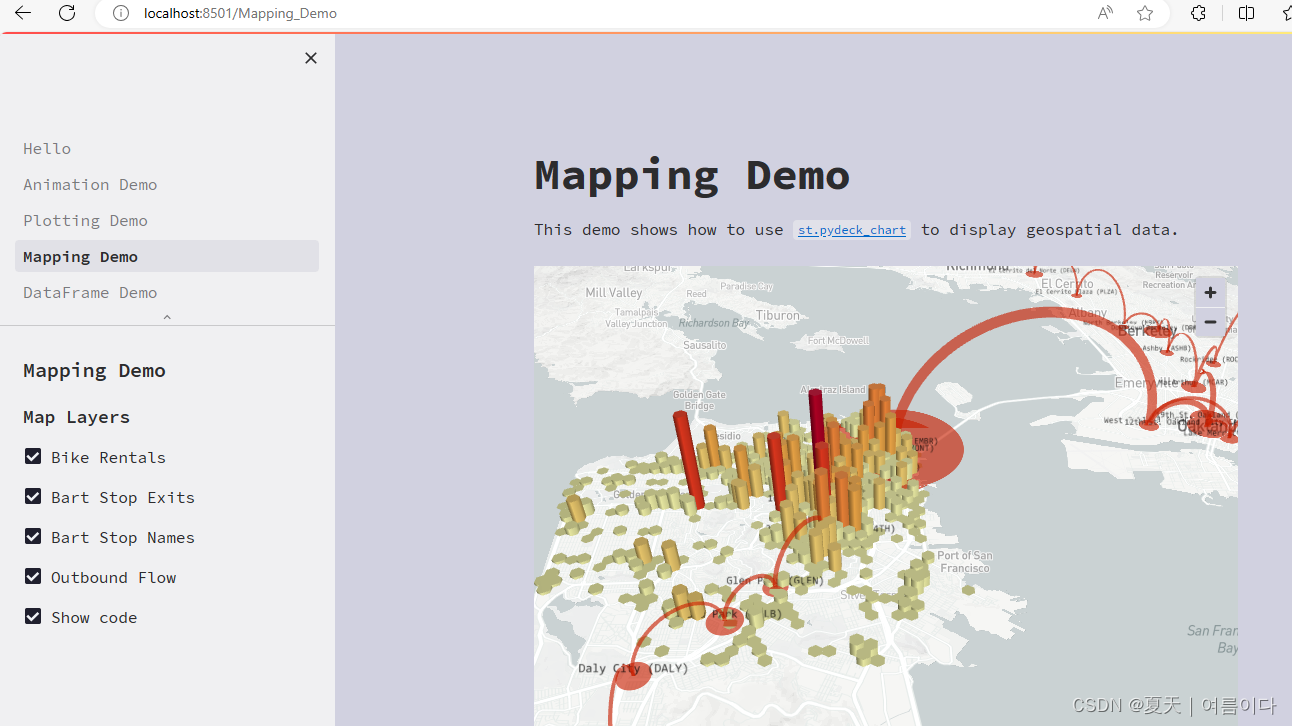Click the Mapping Demo page heading

(692, 175)
